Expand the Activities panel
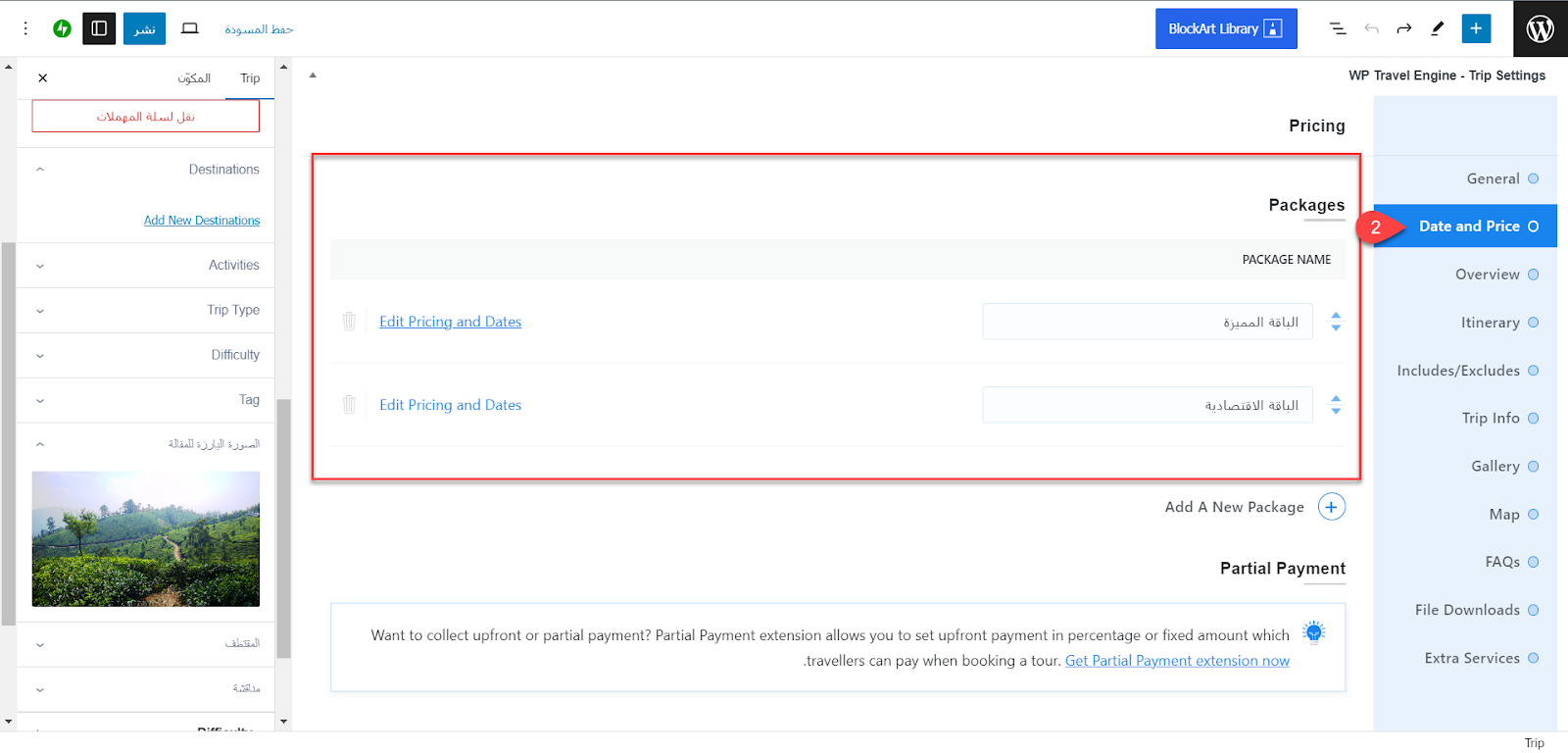Screen dimensions: 1568x753 146,265
